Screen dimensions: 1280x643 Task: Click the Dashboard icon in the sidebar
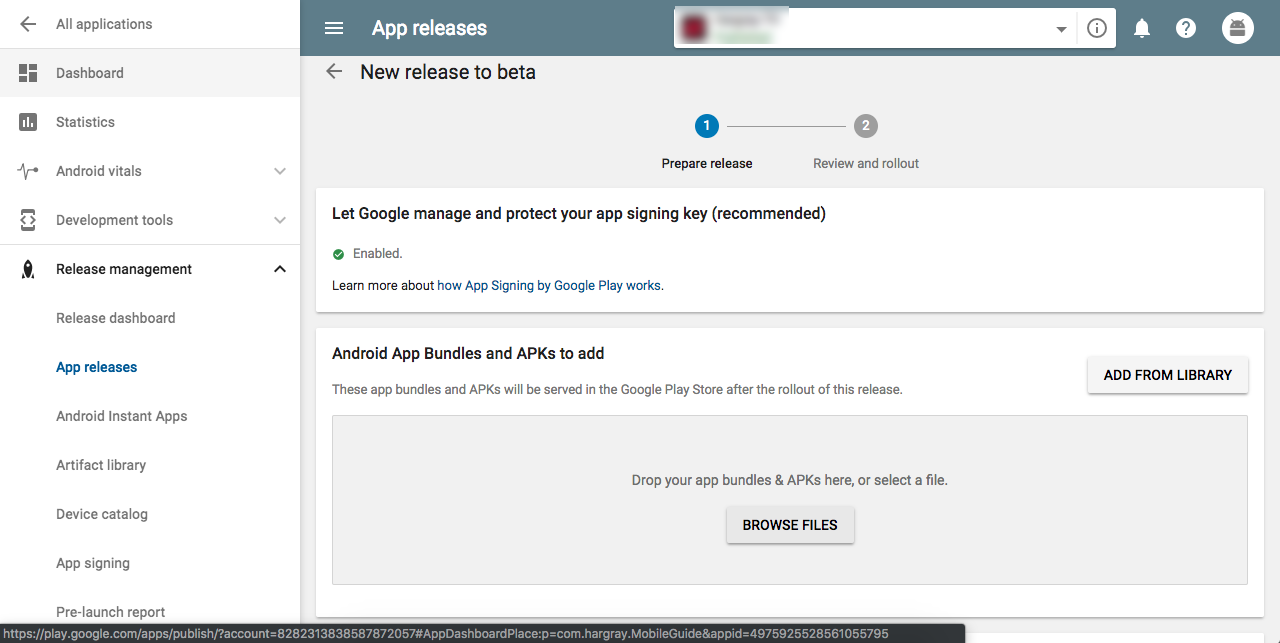pyautogui.click(x=27, y=72)
